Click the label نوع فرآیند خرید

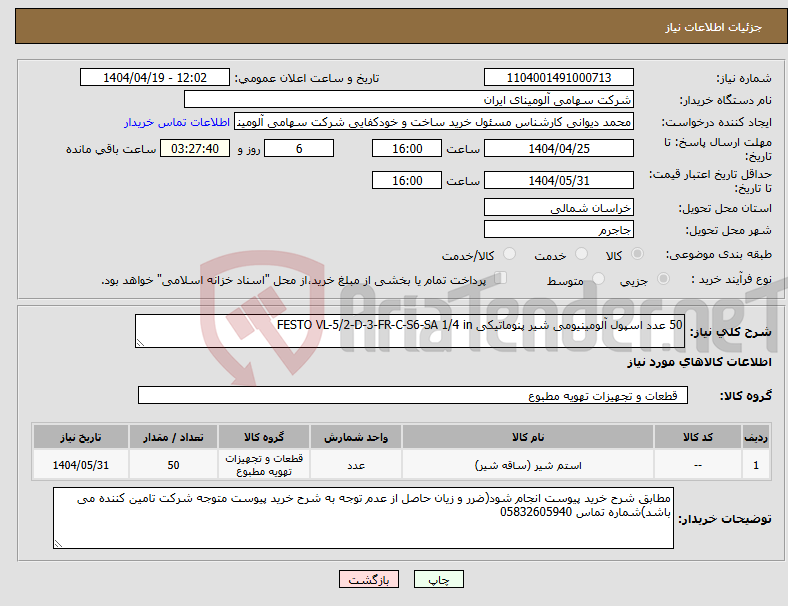point(731,279)
